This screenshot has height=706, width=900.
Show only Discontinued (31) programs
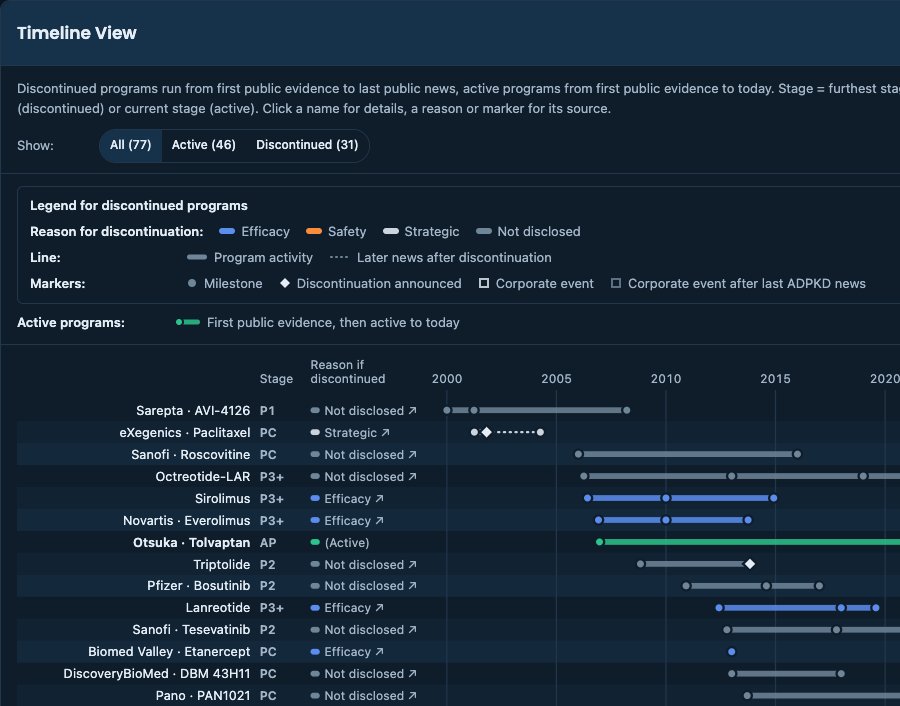[x=307, y=145]
